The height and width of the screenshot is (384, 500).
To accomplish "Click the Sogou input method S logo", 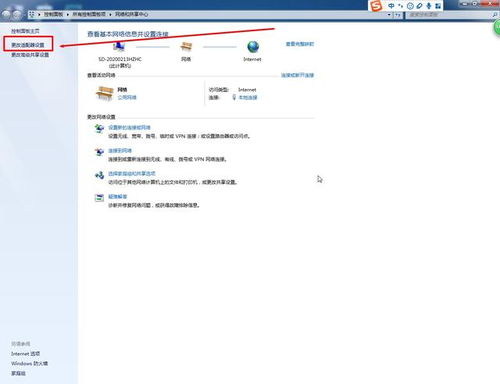I will [x=376, y=6].
